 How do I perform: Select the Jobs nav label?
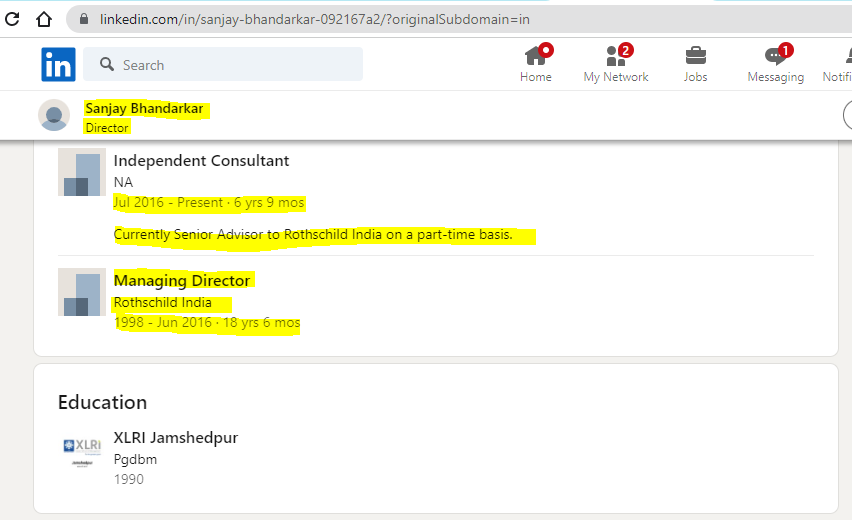(696, 77)
